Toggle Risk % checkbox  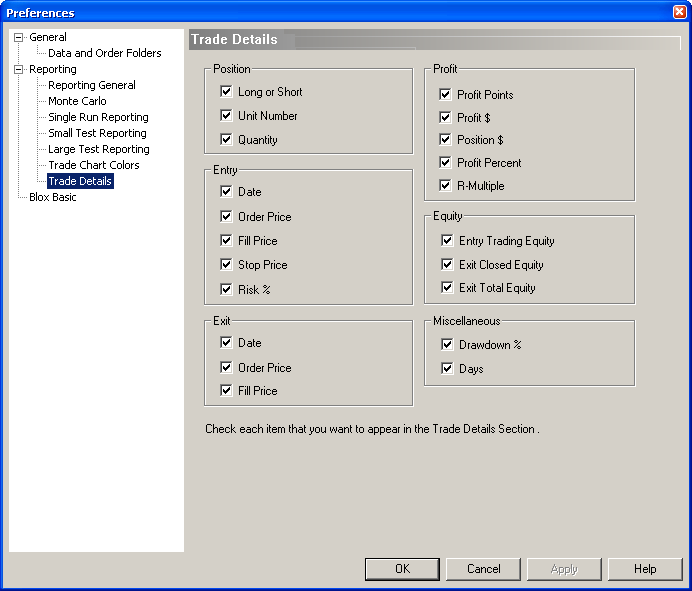(226, 290)
